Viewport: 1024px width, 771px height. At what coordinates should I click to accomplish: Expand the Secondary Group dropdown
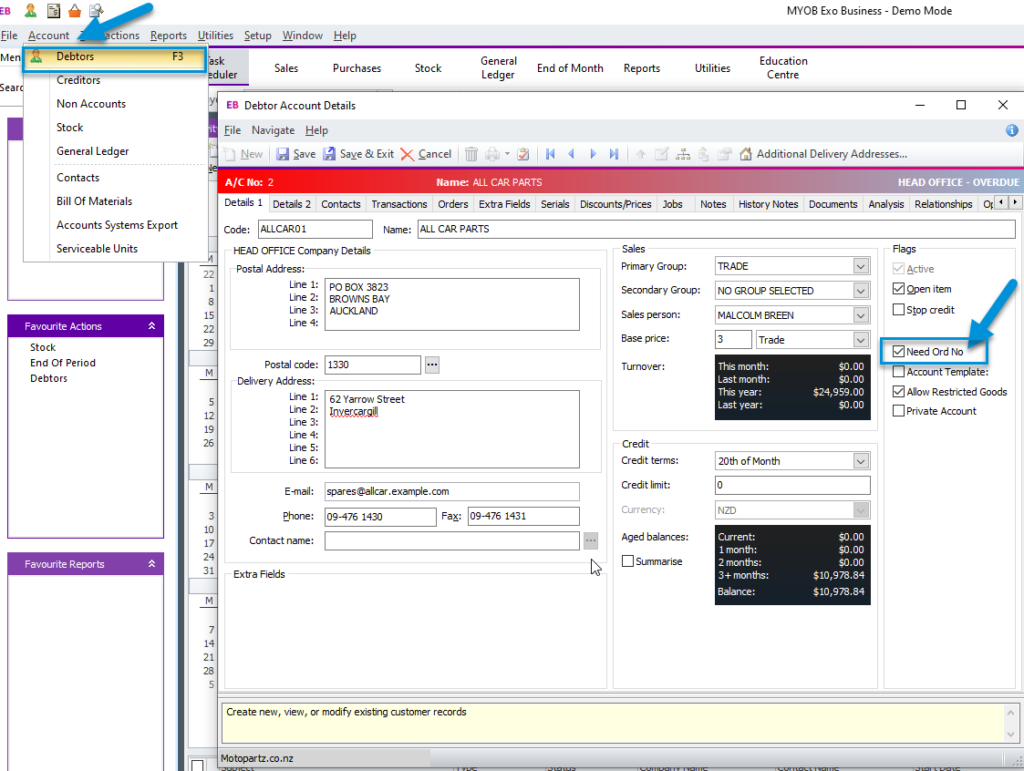(861, 291)
